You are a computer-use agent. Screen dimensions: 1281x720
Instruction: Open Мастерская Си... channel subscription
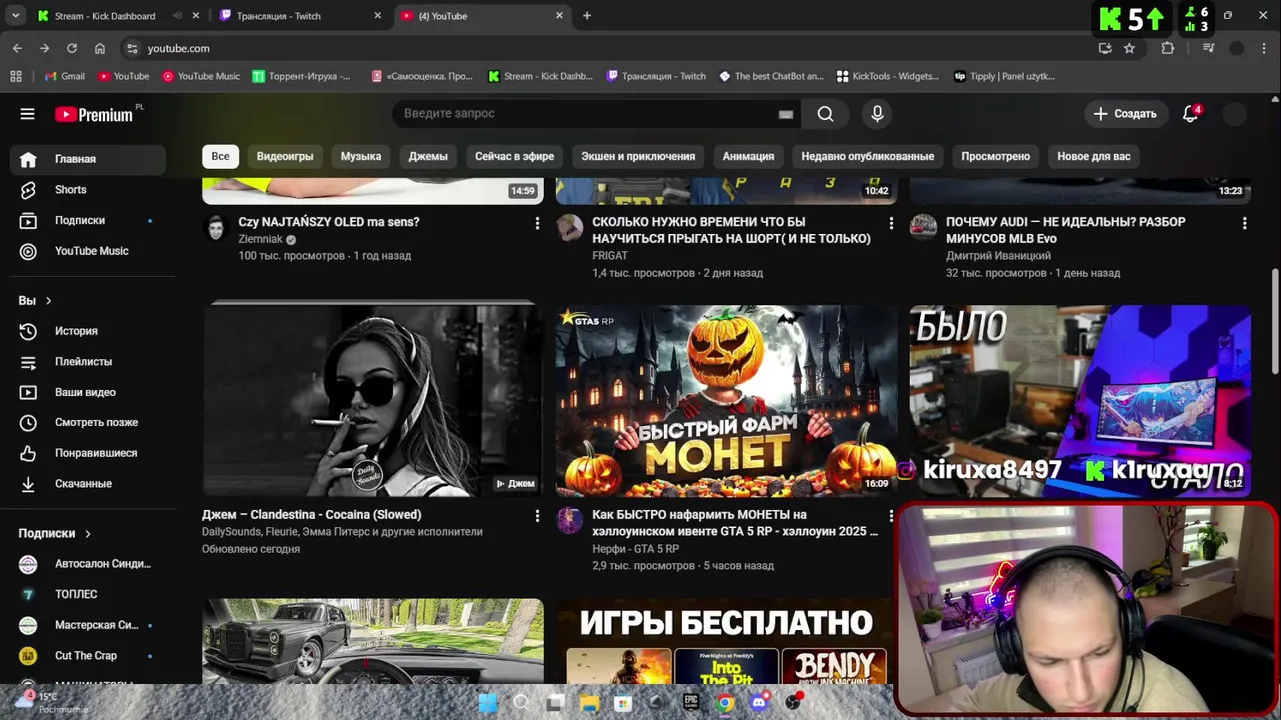point(88,625)
